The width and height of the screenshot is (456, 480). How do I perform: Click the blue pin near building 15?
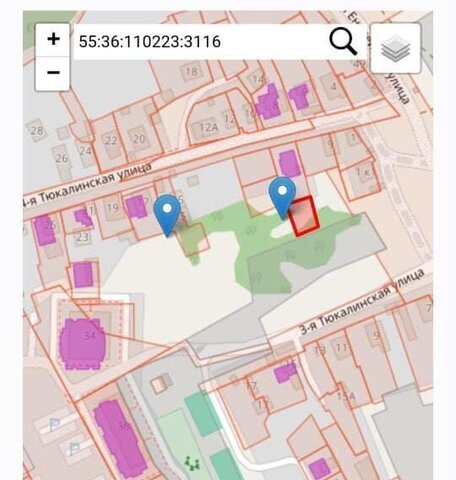coord(167,215)
